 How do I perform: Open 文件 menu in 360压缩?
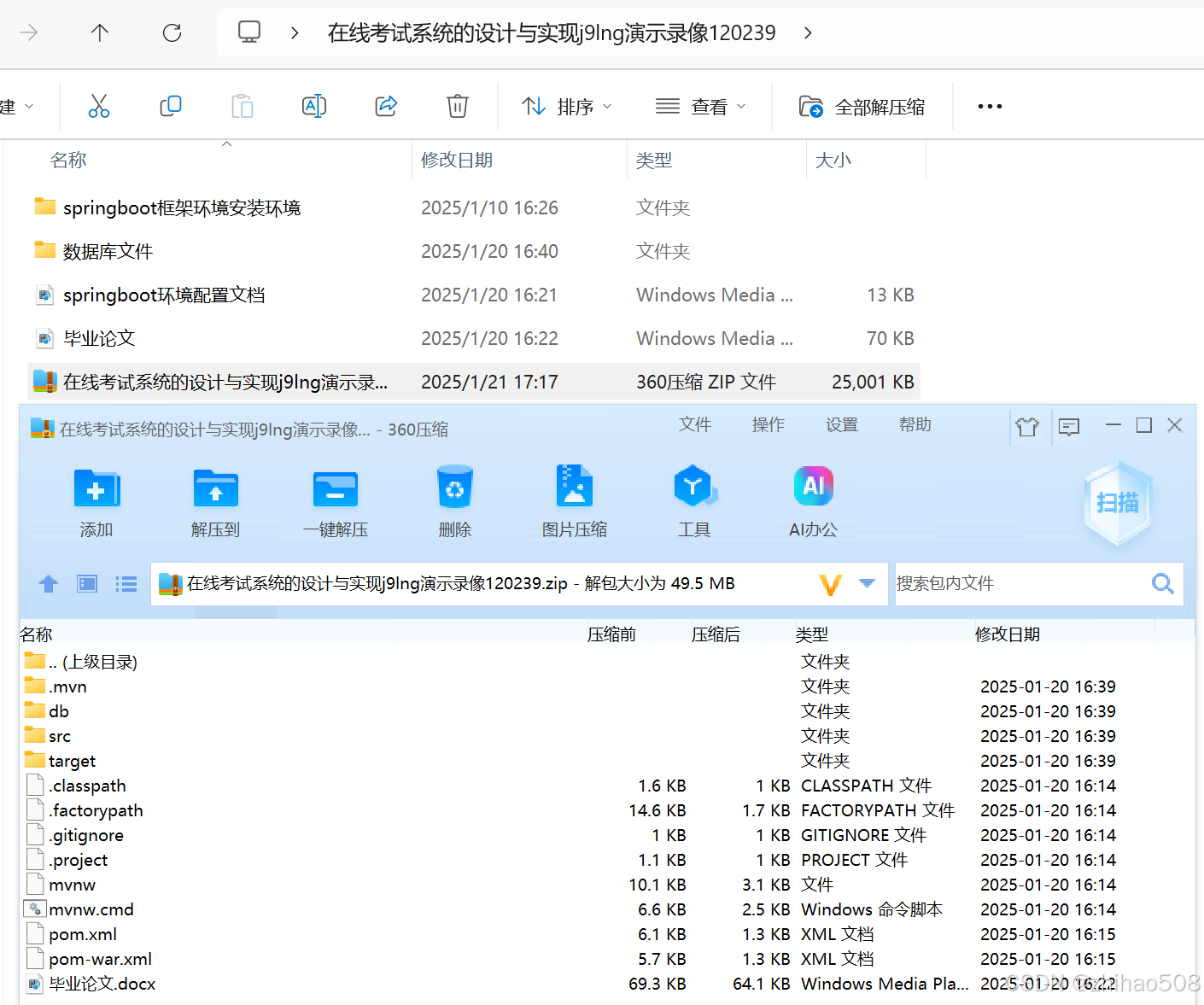point(695,424)
